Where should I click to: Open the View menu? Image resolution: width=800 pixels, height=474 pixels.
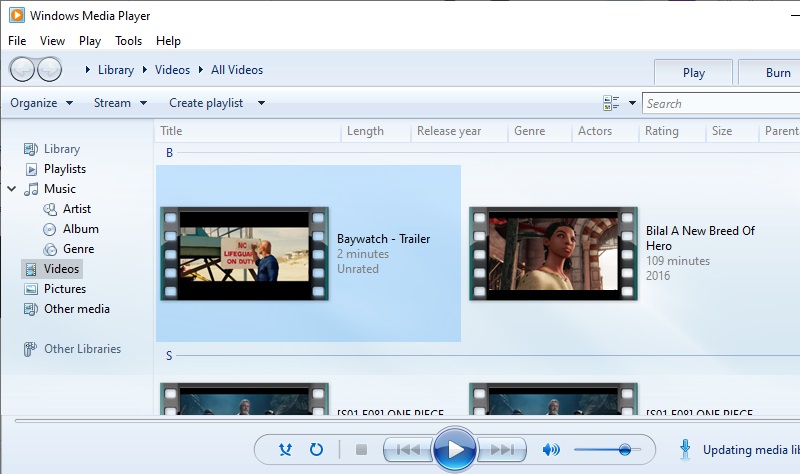pos(53,41)
